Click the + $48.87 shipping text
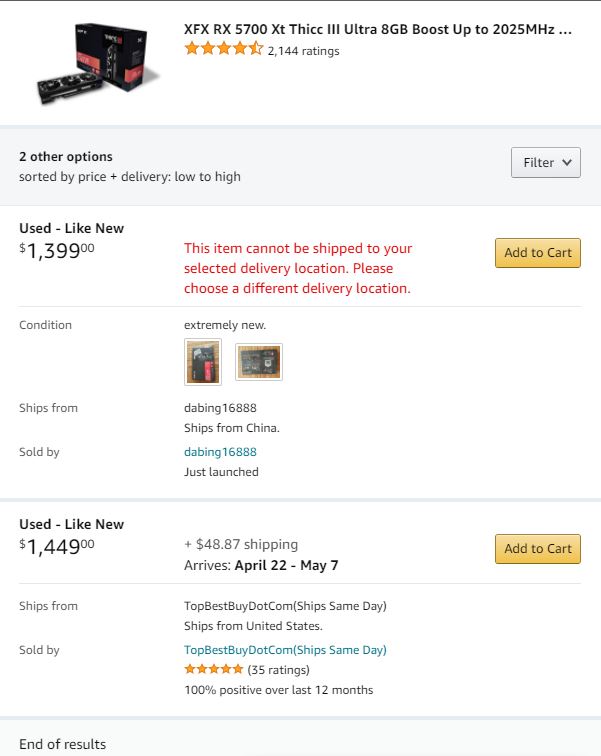This screenshot has height=756, width=601. click(x=241, y=545)
